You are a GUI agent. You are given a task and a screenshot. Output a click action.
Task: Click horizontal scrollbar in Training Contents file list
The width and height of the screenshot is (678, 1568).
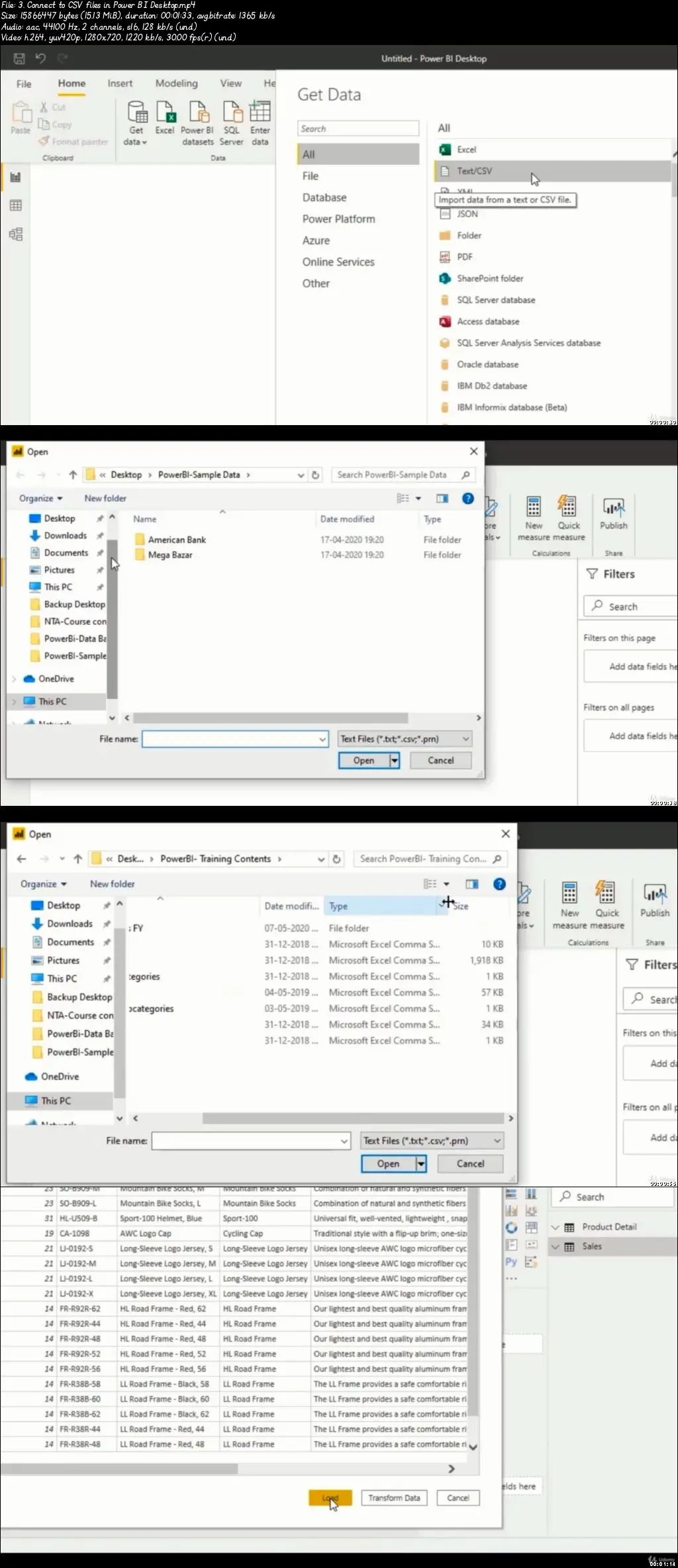click(x=353, y=1118)
